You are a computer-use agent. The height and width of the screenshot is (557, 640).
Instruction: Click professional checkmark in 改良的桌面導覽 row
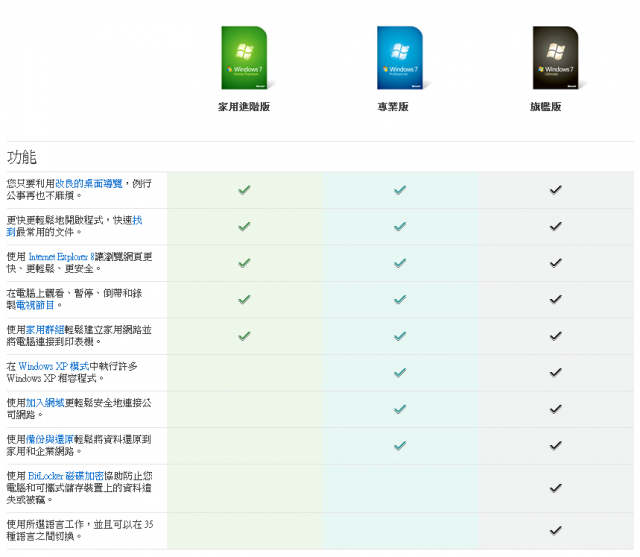(400, 190)
